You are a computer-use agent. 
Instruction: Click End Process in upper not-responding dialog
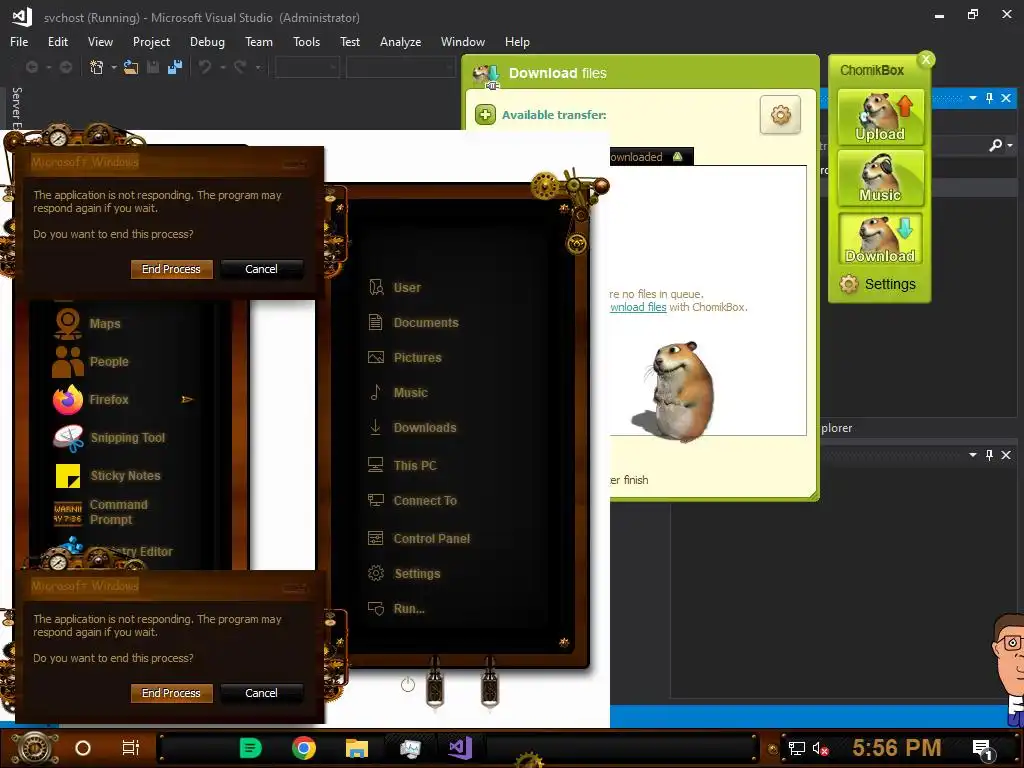(171, 269)
